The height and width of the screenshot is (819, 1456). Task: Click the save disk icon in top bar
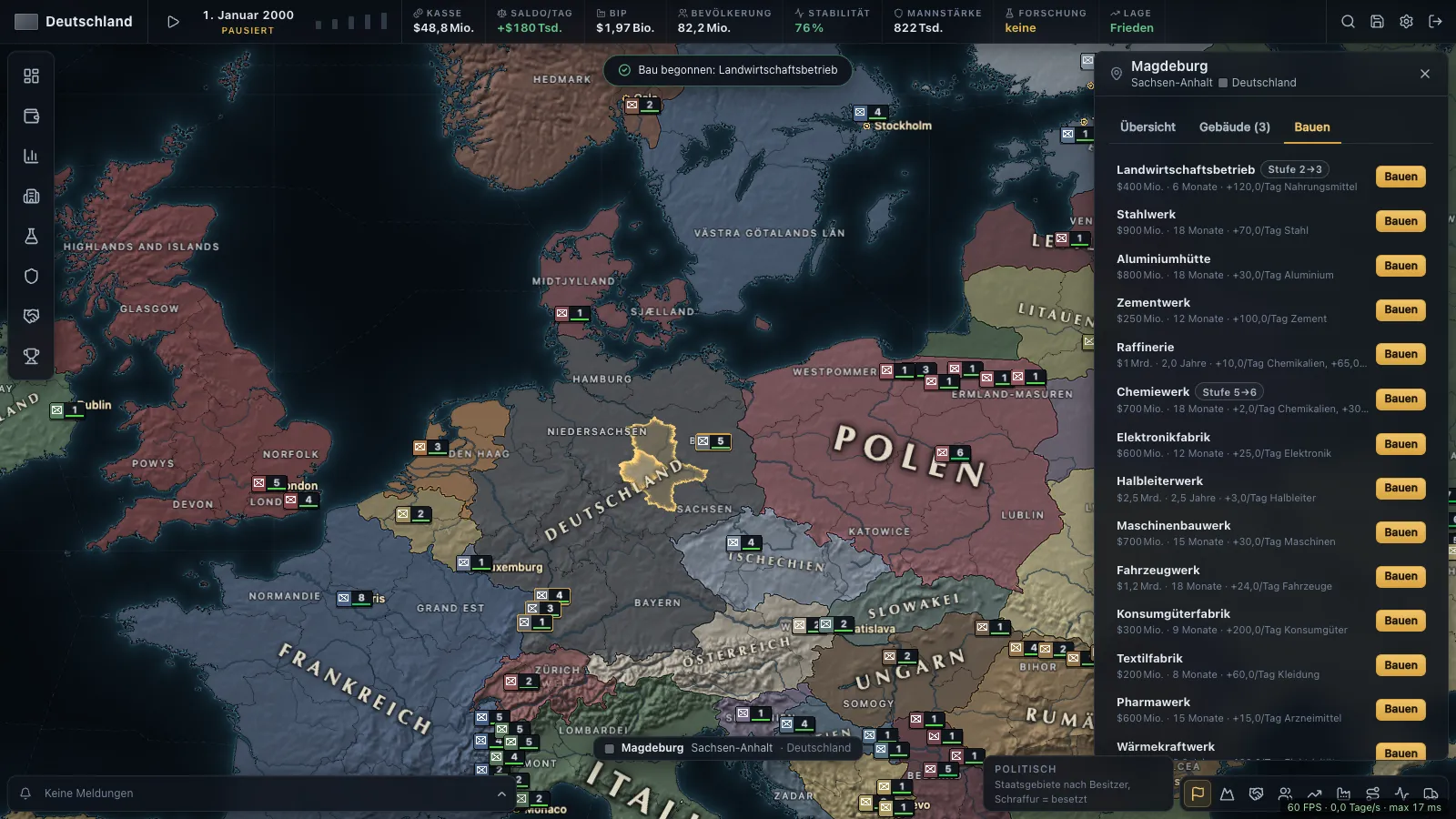click(1377, 22)
